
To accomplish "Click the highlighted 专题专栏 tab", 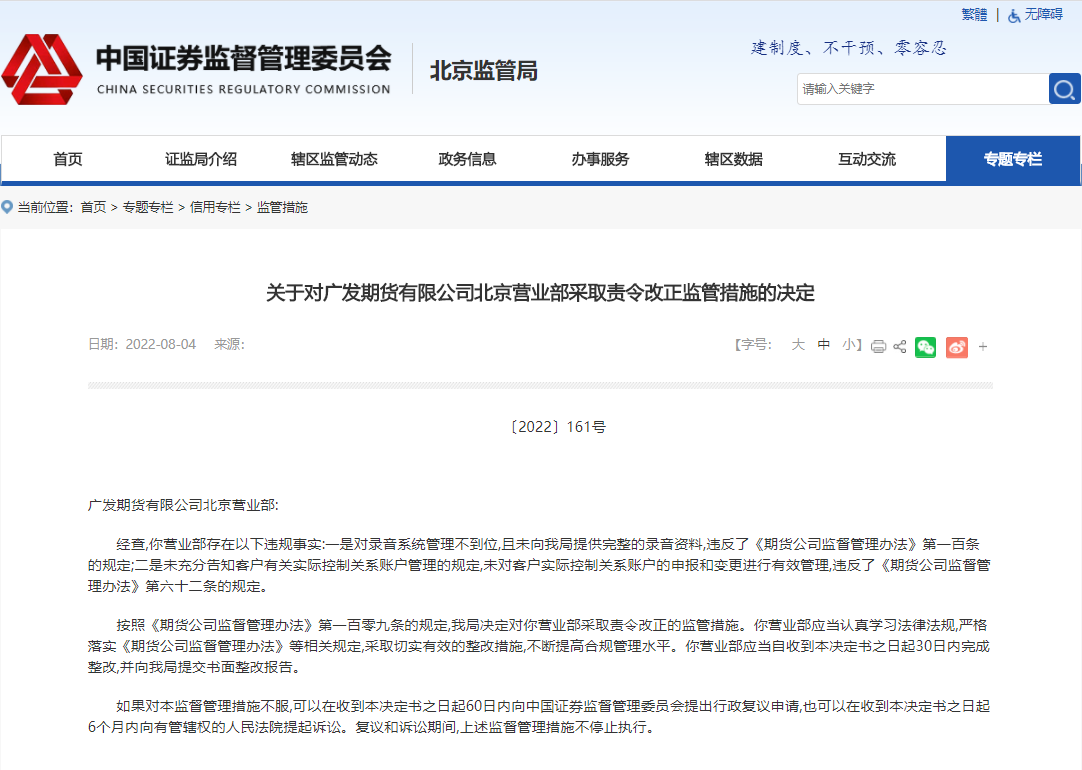I will pyautogui.click(x=1013, y=159).
